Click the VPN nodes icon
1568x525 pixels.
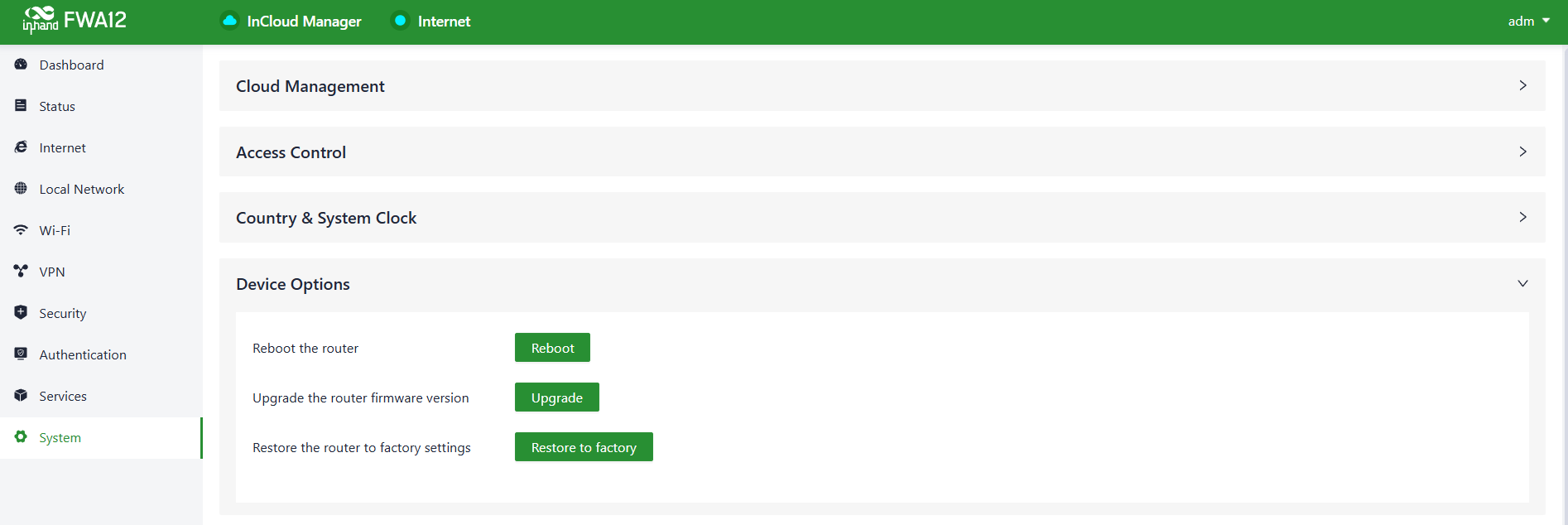(x=21, y=272)
